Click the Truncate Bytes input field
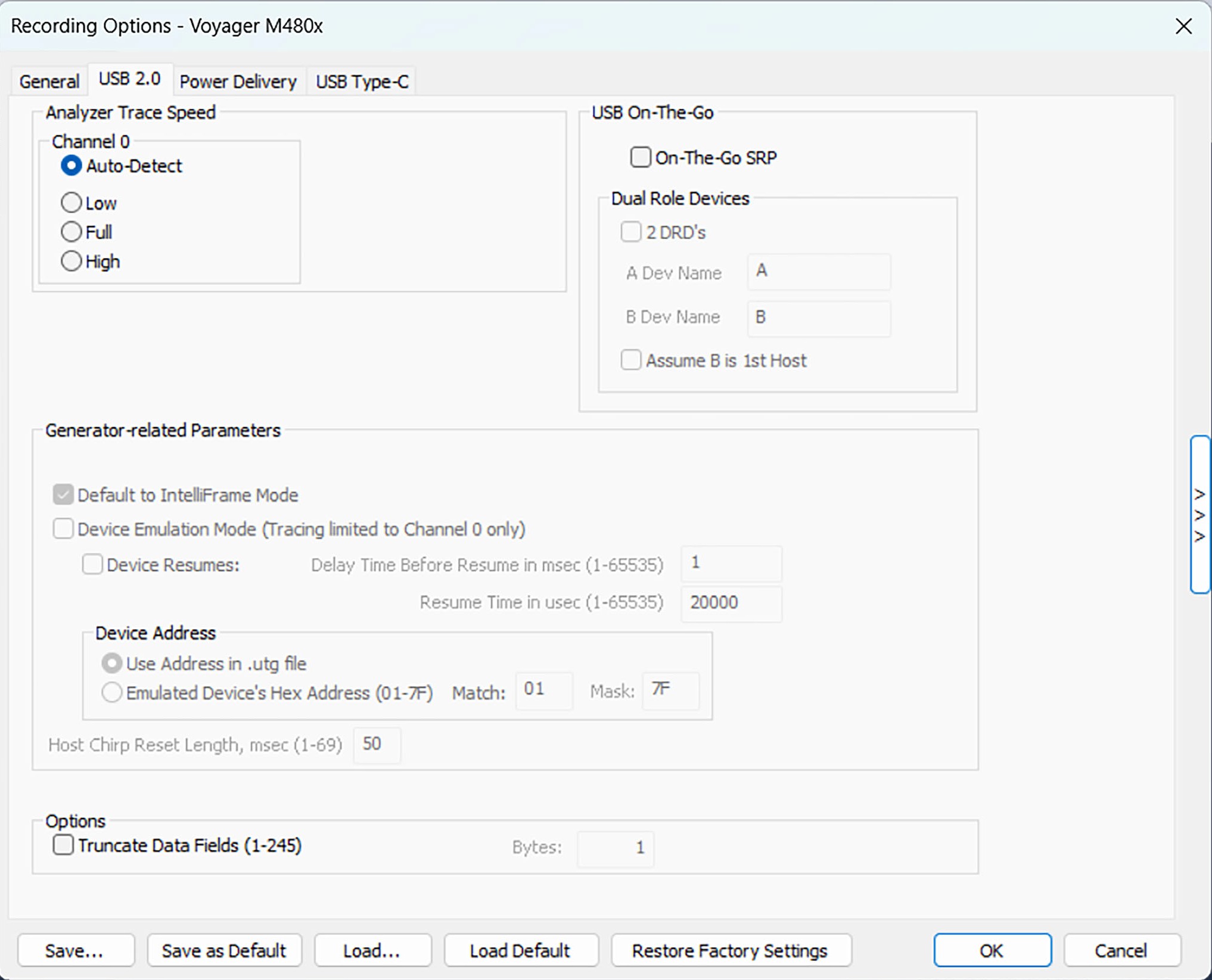1212x980 pixels. click(615, 848)
